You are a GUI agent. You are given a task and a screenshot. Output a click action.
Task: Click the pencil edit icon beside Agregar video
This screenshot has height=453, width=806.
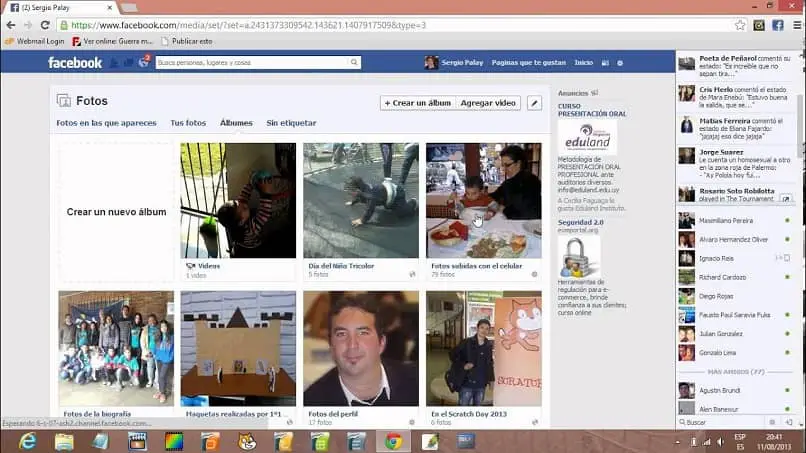(x=534, y=103)
